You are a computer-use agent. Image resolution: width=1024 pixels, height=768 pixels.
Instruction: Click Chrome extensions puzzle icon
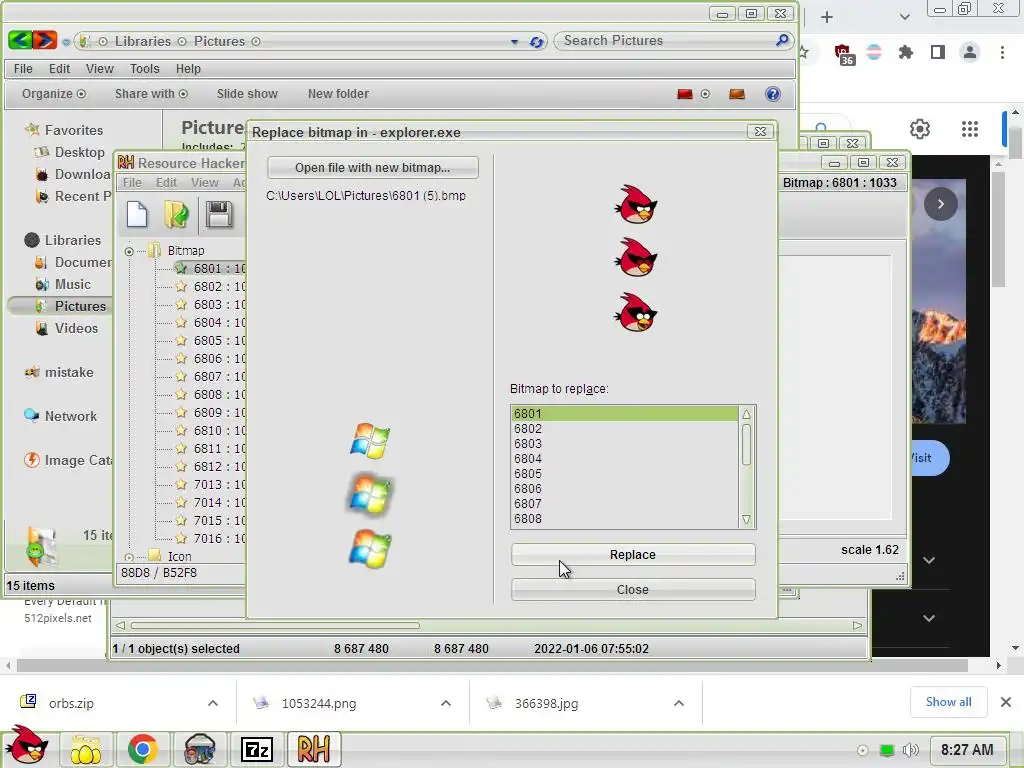(x=906, y=52)
